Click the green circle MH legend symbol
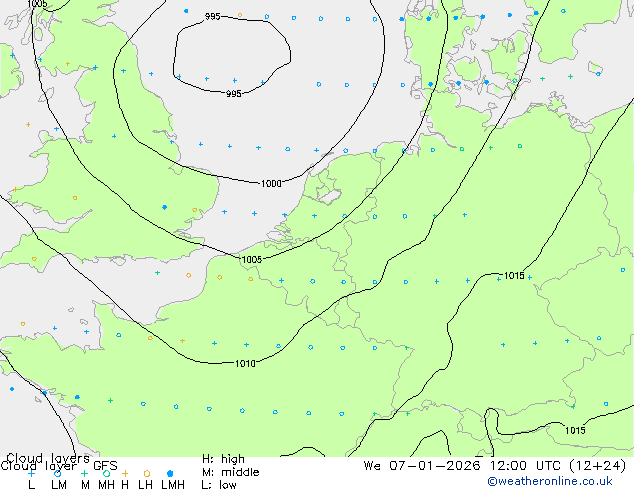The height and width of the screenshot is (490, 634). coord(106,473)
